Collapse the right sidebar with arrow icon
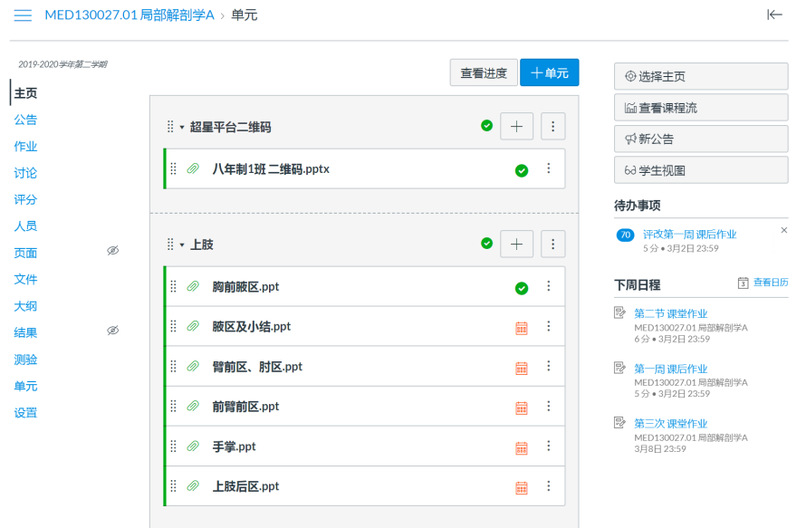Viewport: 799px width, 528px height. point(774,14)
